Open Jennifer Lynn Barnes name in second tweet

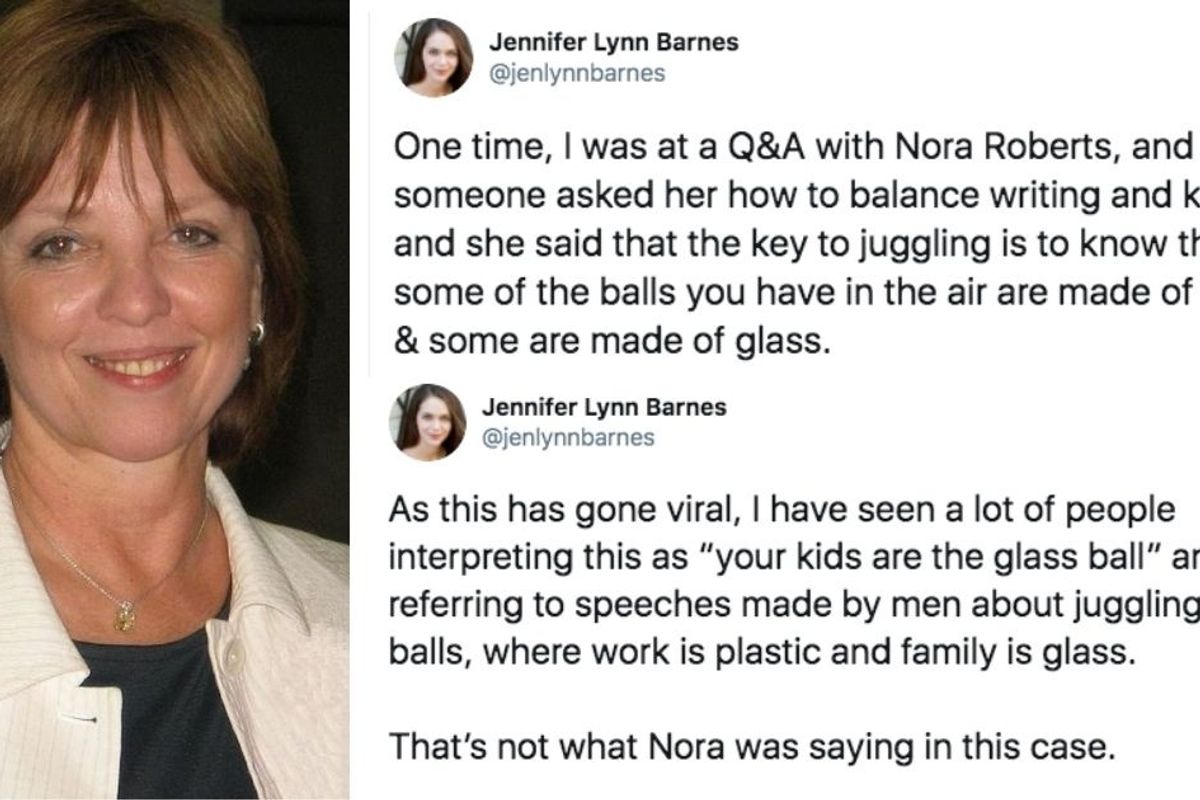[604, 406]
